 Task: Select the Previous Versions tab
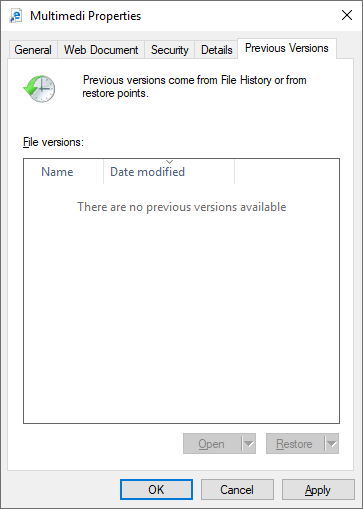(287, 48)
